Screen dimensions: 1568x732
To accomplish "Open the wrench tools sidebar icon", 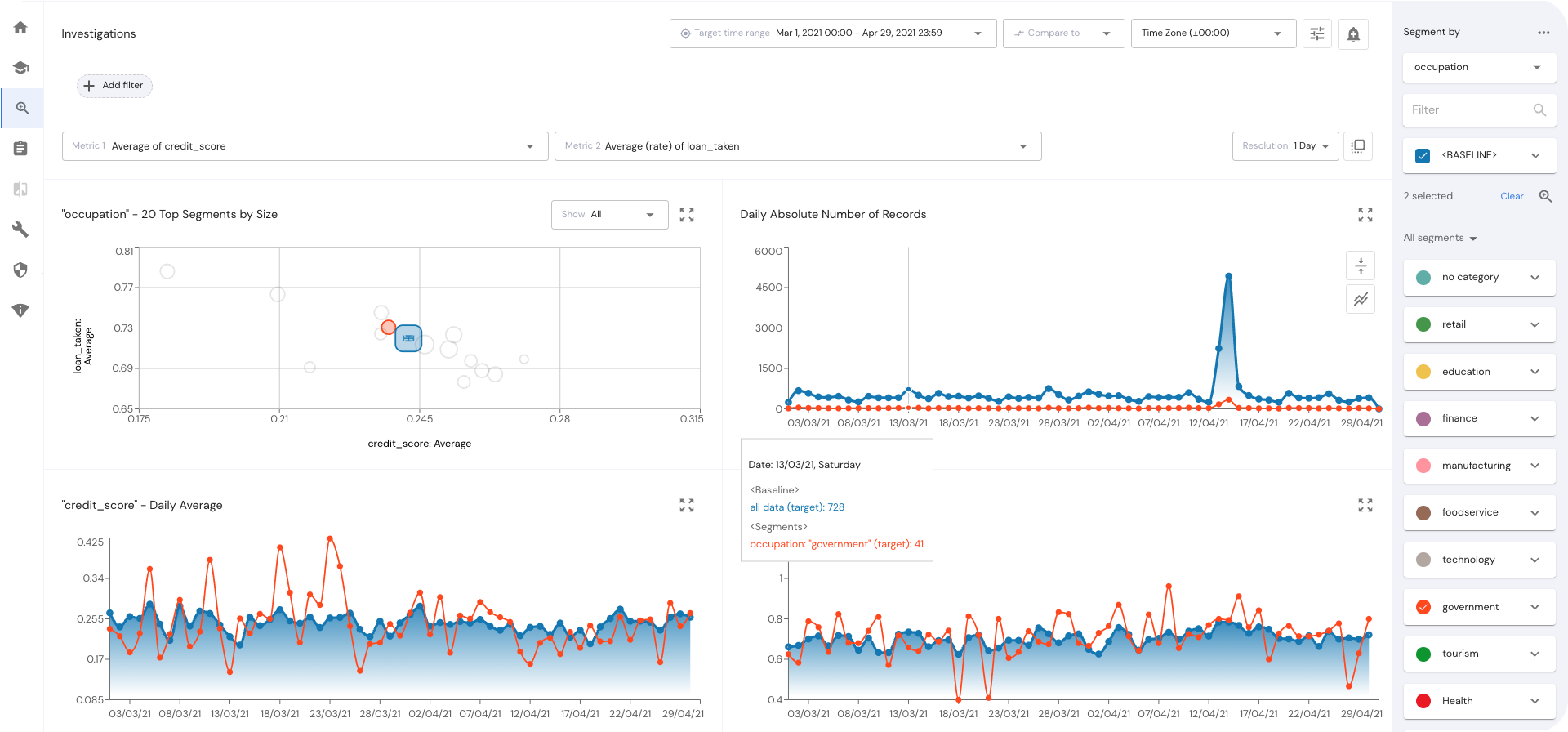I will [21, 230].
